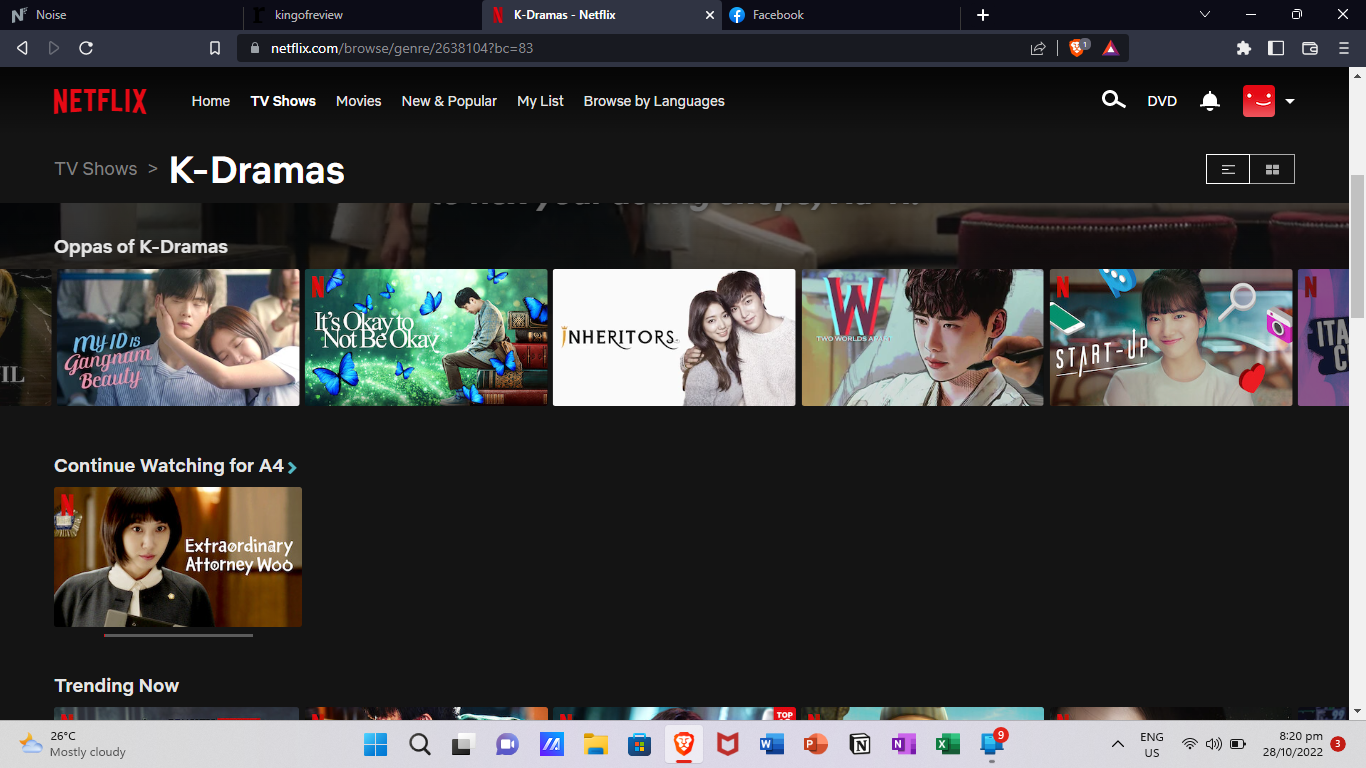Viewport: 1366px width, 768px height.
Task: Go to Netflix Home
Action: tap(211, 101)
